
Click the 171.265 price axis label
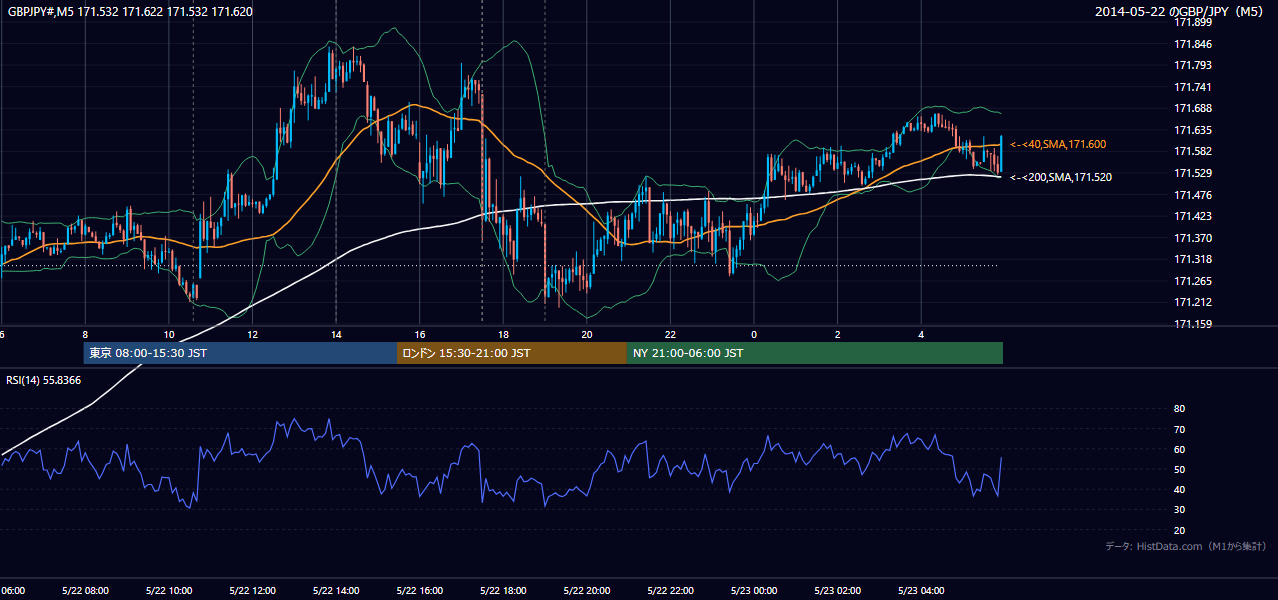click(x=1193, y=281)
